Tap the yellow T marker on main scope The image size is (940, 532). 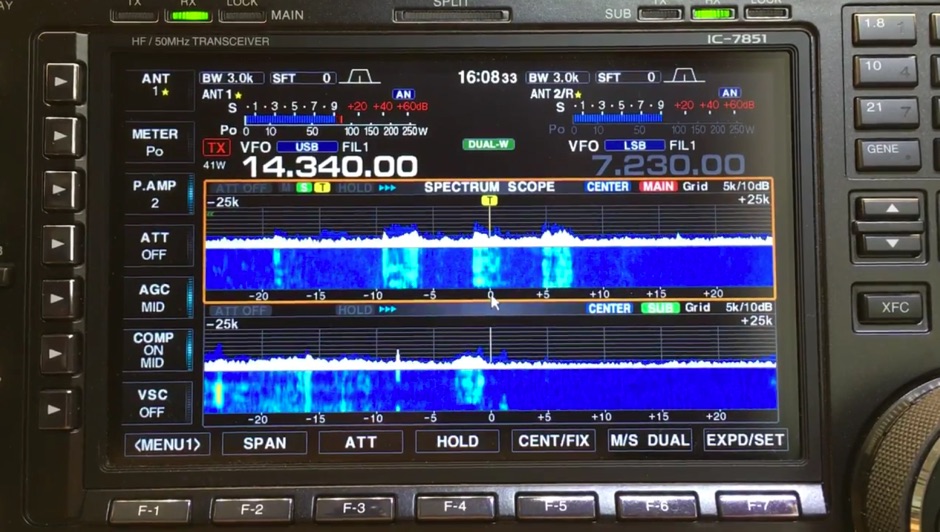coord(489,200)
